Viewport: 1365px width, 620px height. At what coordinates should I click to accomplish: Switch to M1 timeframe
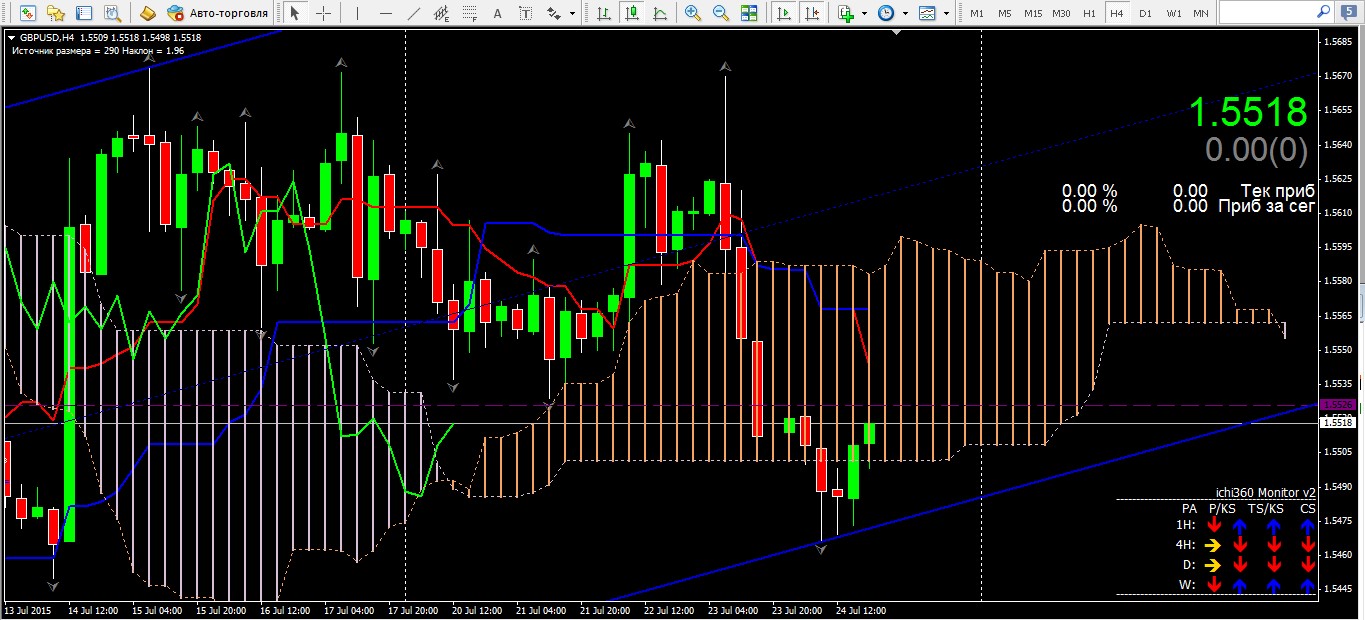tap(977, 13)
